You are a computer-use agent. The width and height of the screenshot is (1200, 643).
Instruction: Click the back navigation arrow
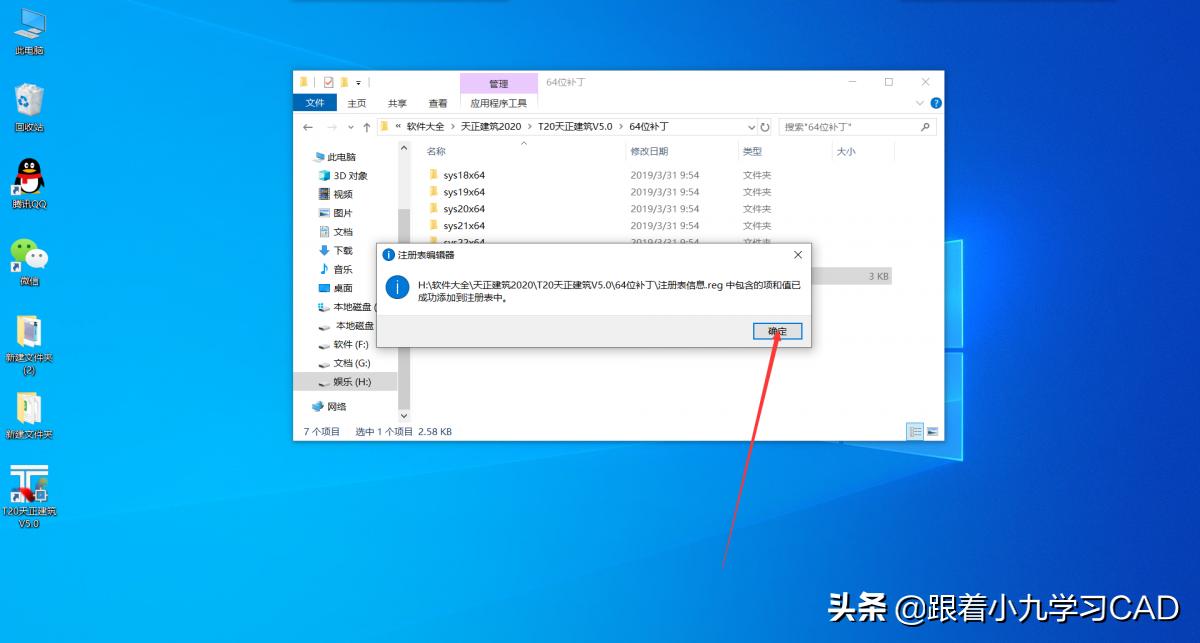coord(309,126)
